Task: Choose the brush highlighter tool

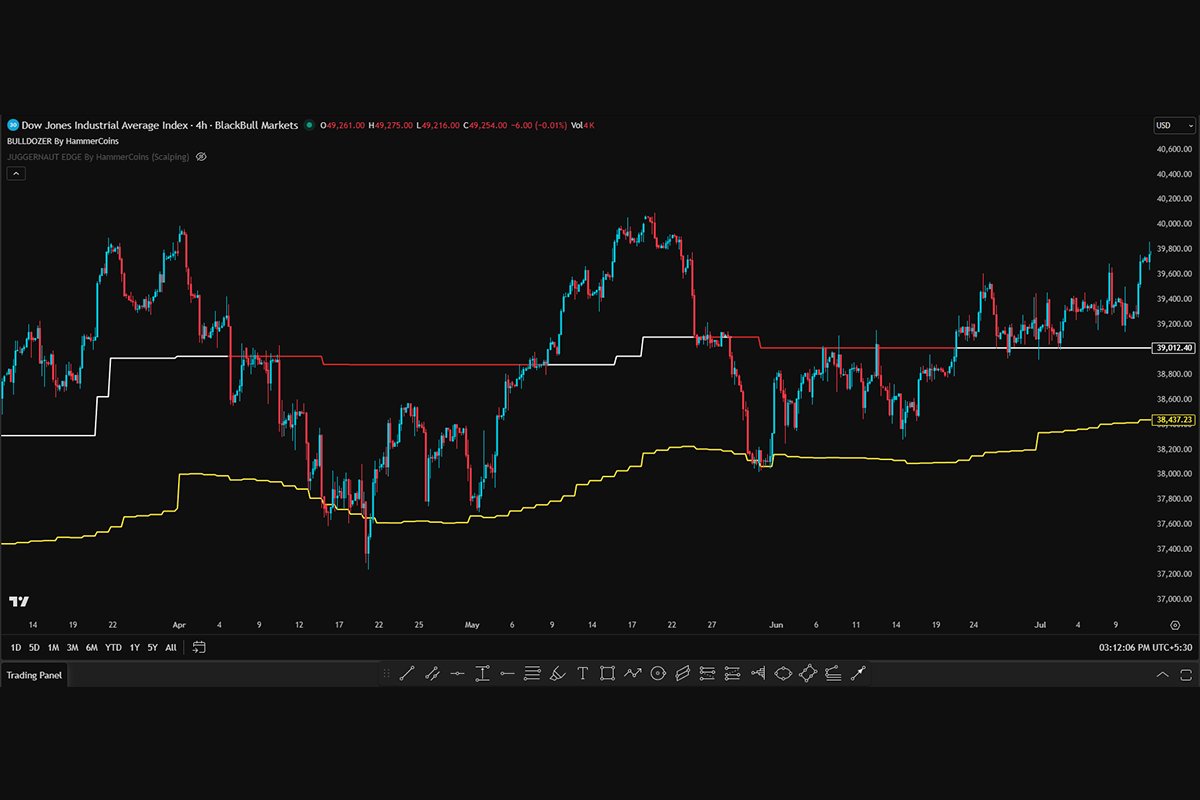Action: (558, 674)
